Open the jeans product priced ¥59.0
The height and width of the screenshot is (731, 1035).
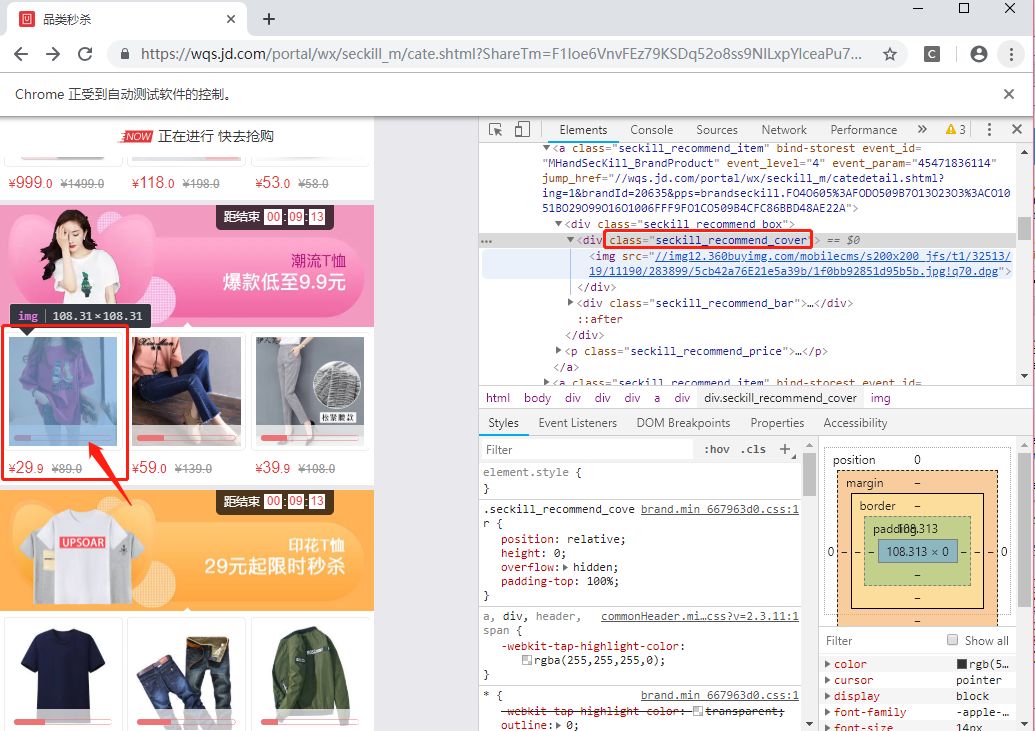(187, 392)
